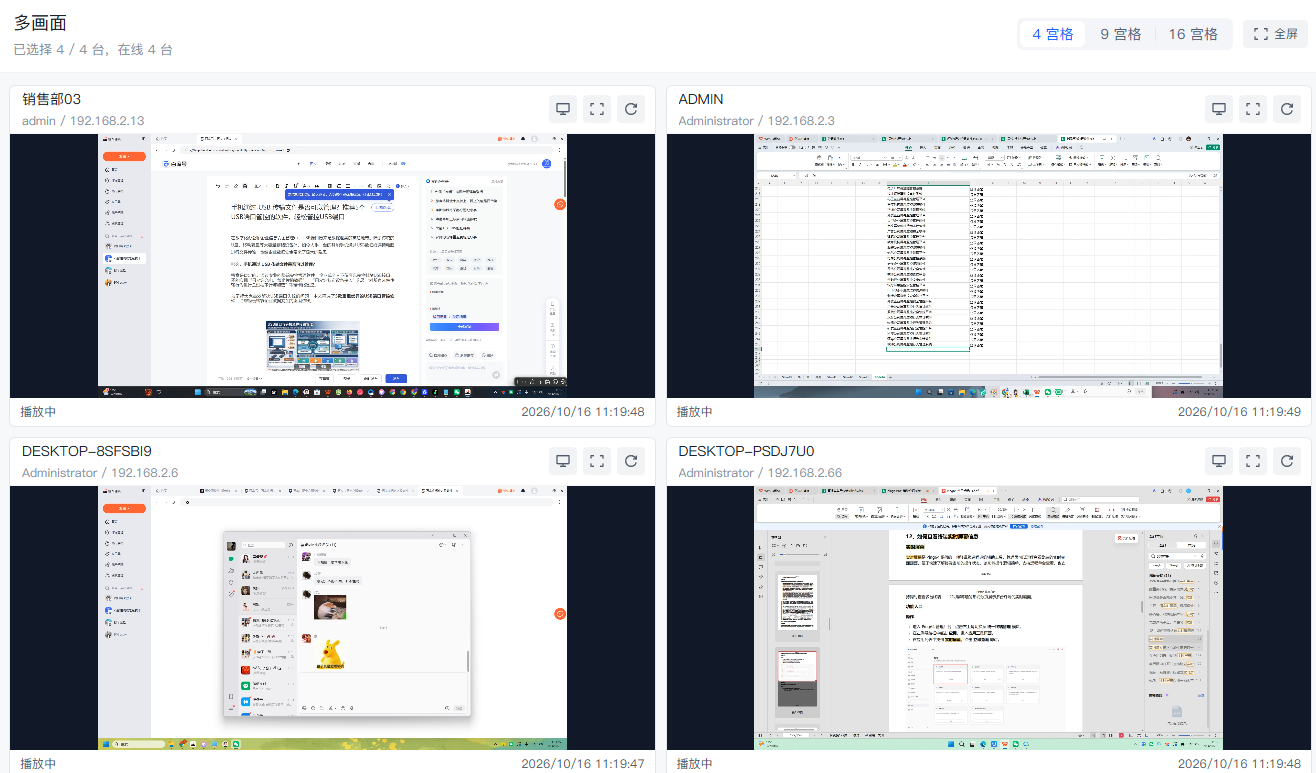
Task: Click the monitor icon for DESKTOP-8SFSBI9
Action: (x=563, y=461)
